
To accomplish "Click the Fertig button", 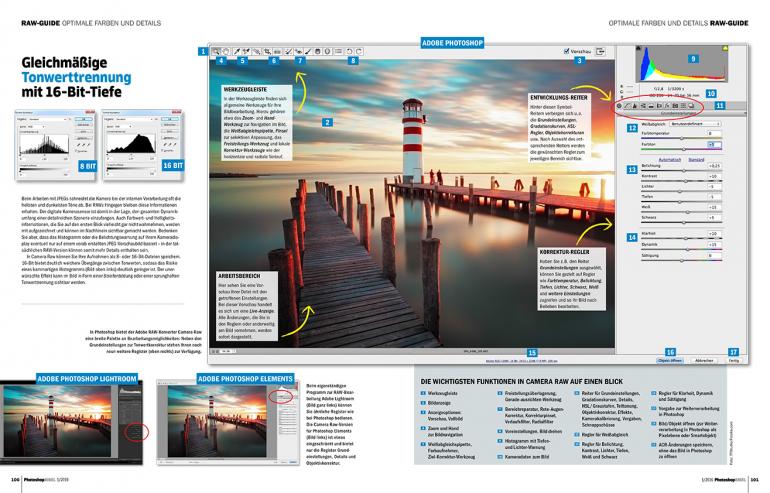I will tap(734, 360).
